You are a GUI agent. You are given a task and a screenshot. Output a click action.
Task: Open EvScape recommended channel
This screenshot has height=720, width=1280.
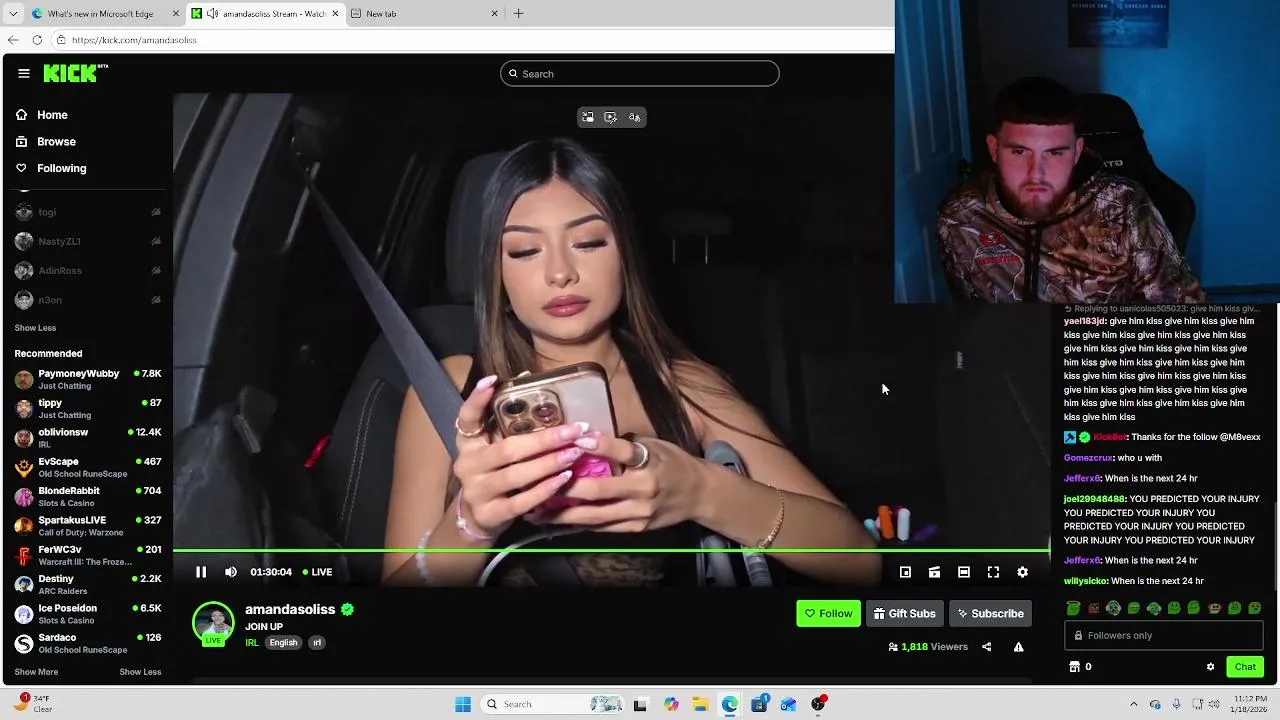click(x=88, y=468)
